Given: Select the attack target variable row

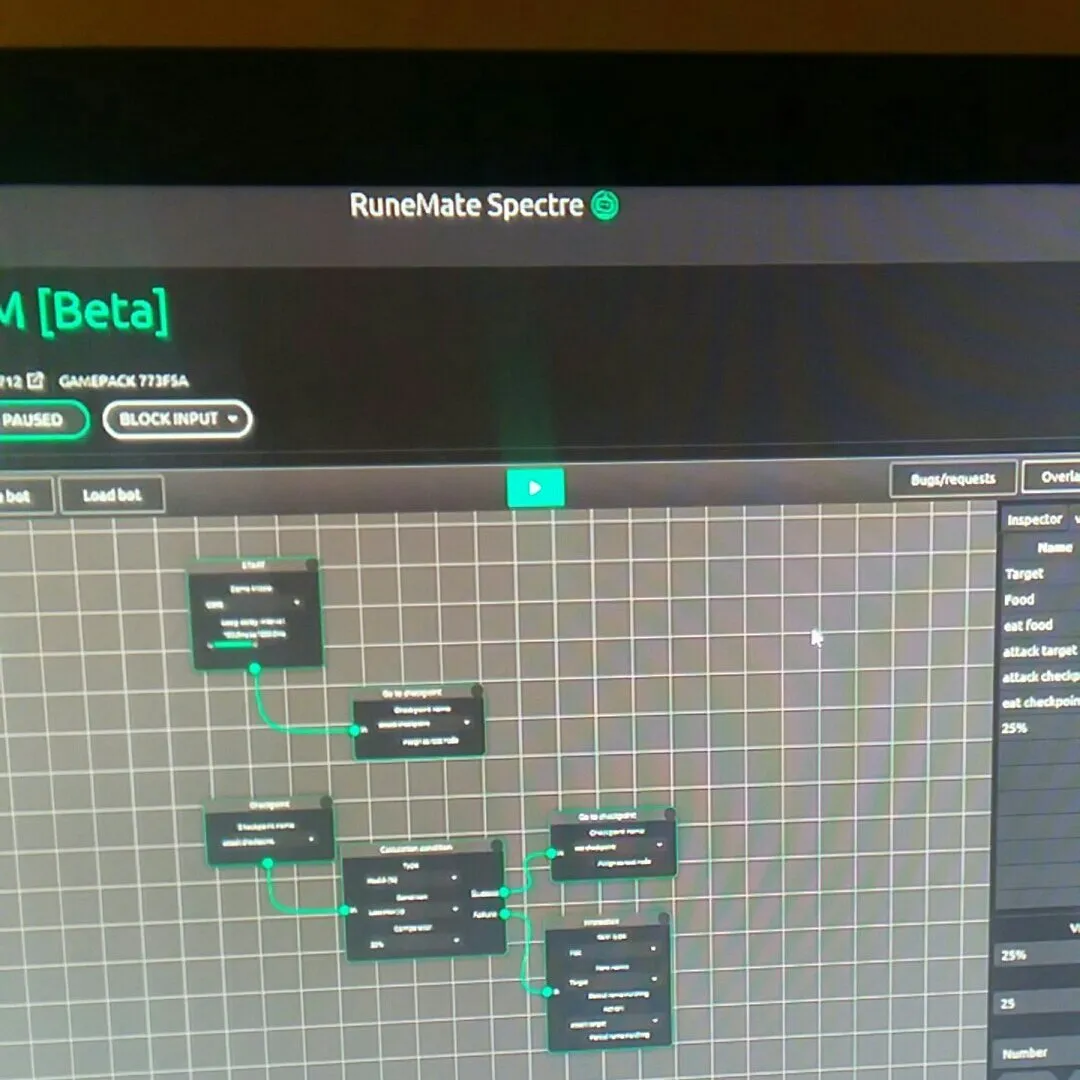Looking at the screenshot, I should tap(1040, 650).
